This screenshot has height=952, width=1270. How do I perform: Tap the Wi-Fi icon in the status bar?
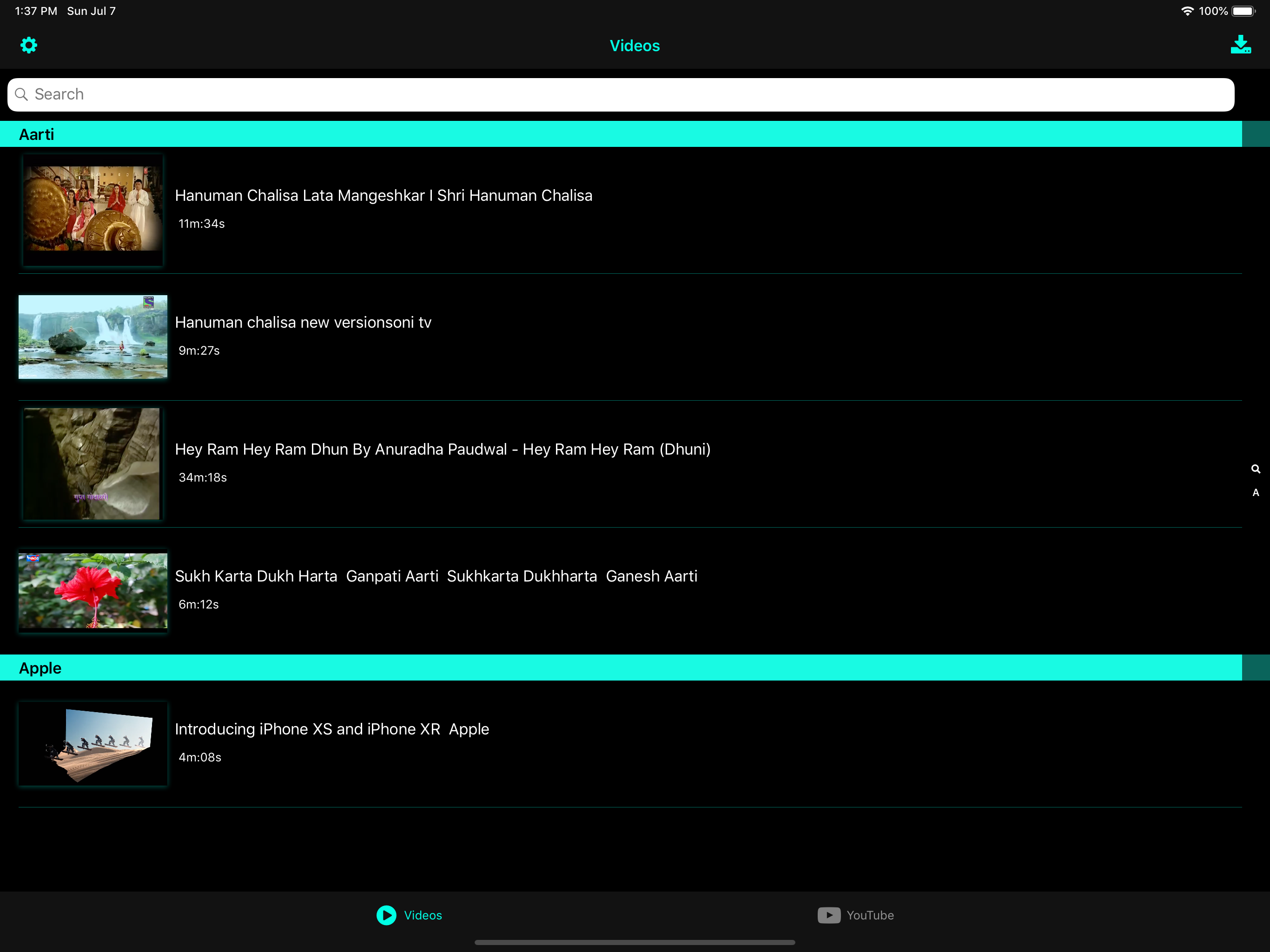tap(1187, 11)
